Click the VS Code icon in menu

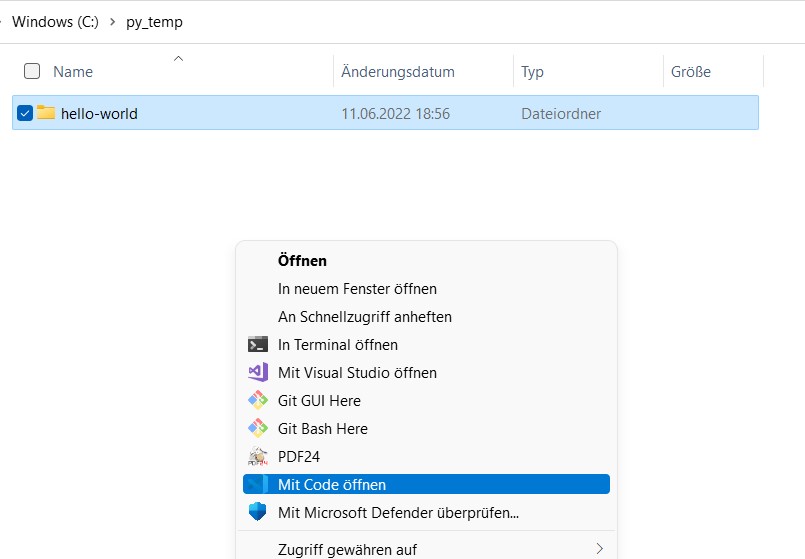(258, 485)
